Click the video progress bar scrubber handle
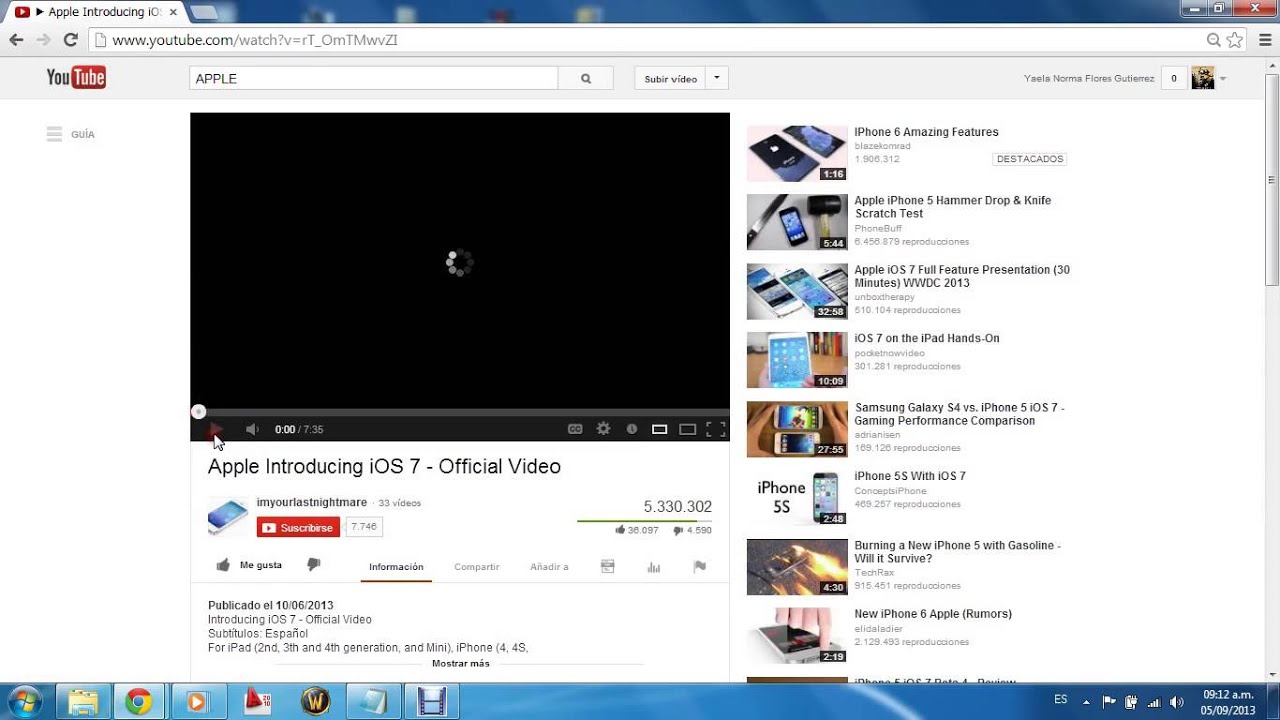The image size is (1280, 720). [199, 411]
